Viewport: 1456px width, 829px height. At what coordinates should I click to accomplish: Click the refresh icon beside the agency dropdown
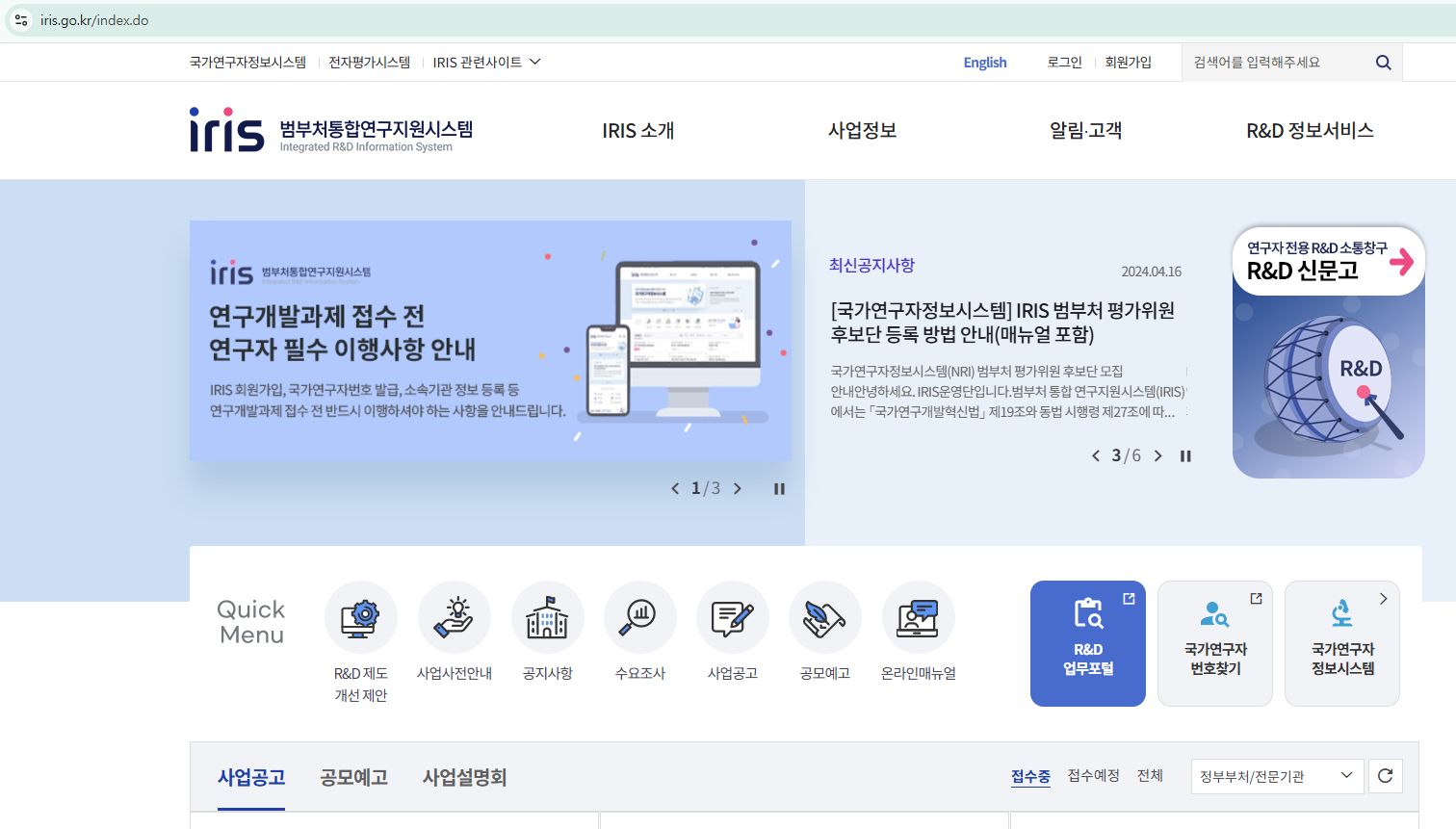(1385, 776)
